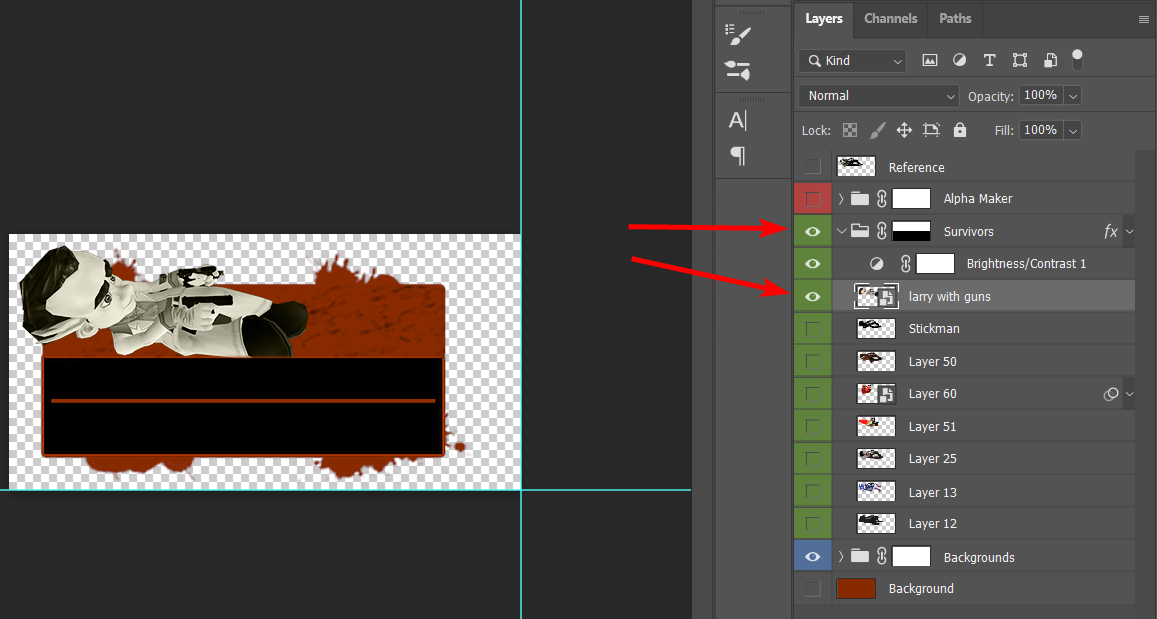1157x619 pixels.
Task: Hide the Backgrounds group
Action: pos(812,557)
